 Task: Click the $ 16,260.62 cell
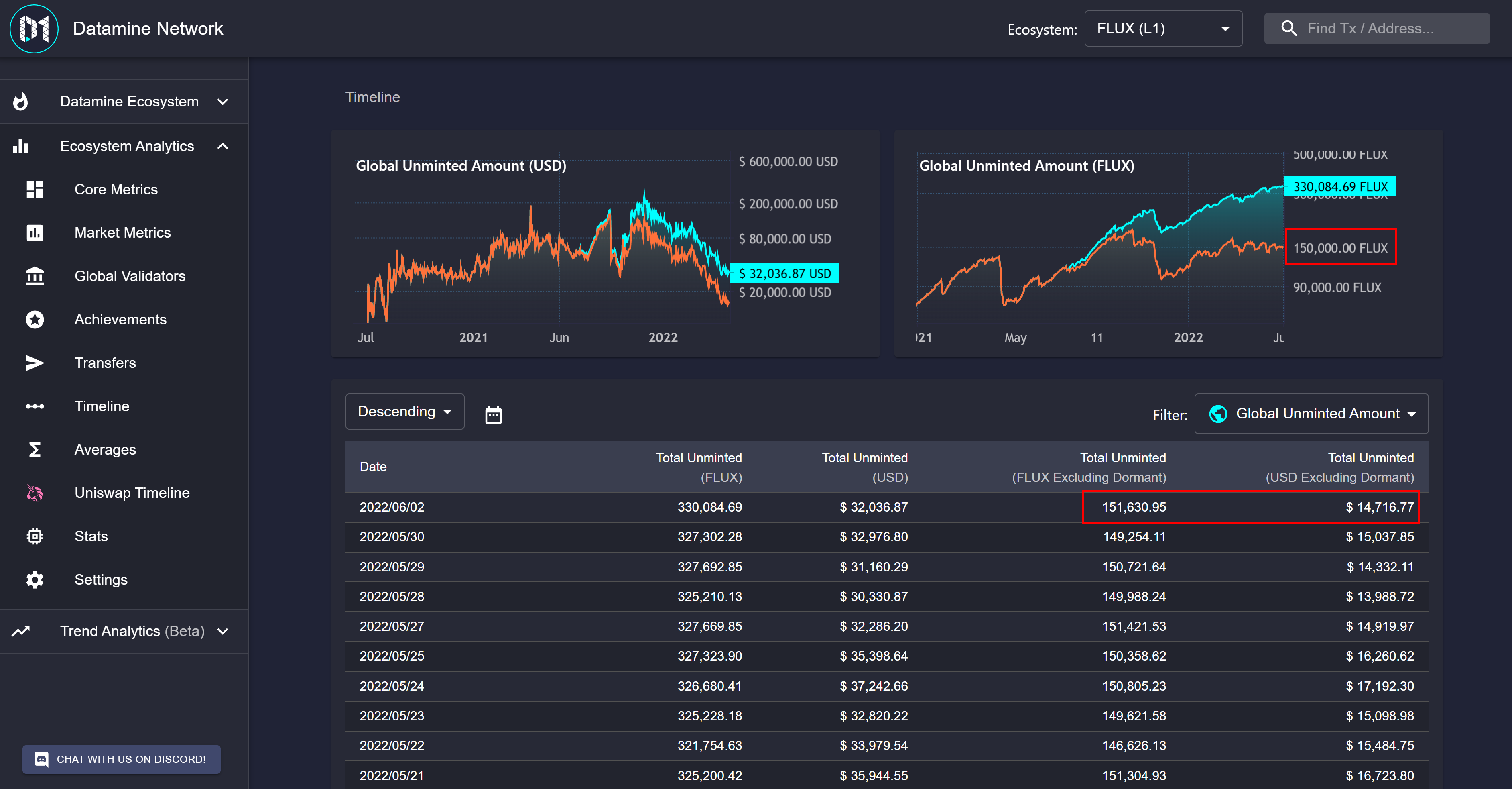tap(1380, 656)
